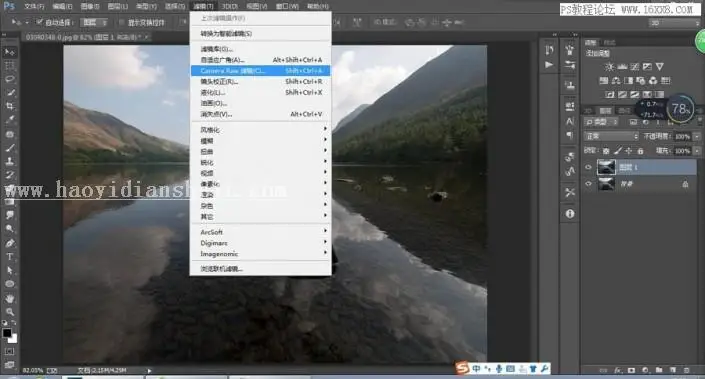Expand the Imagenomic filter submenu
This screenshot has width=705, height=379.
click(261, 254)
